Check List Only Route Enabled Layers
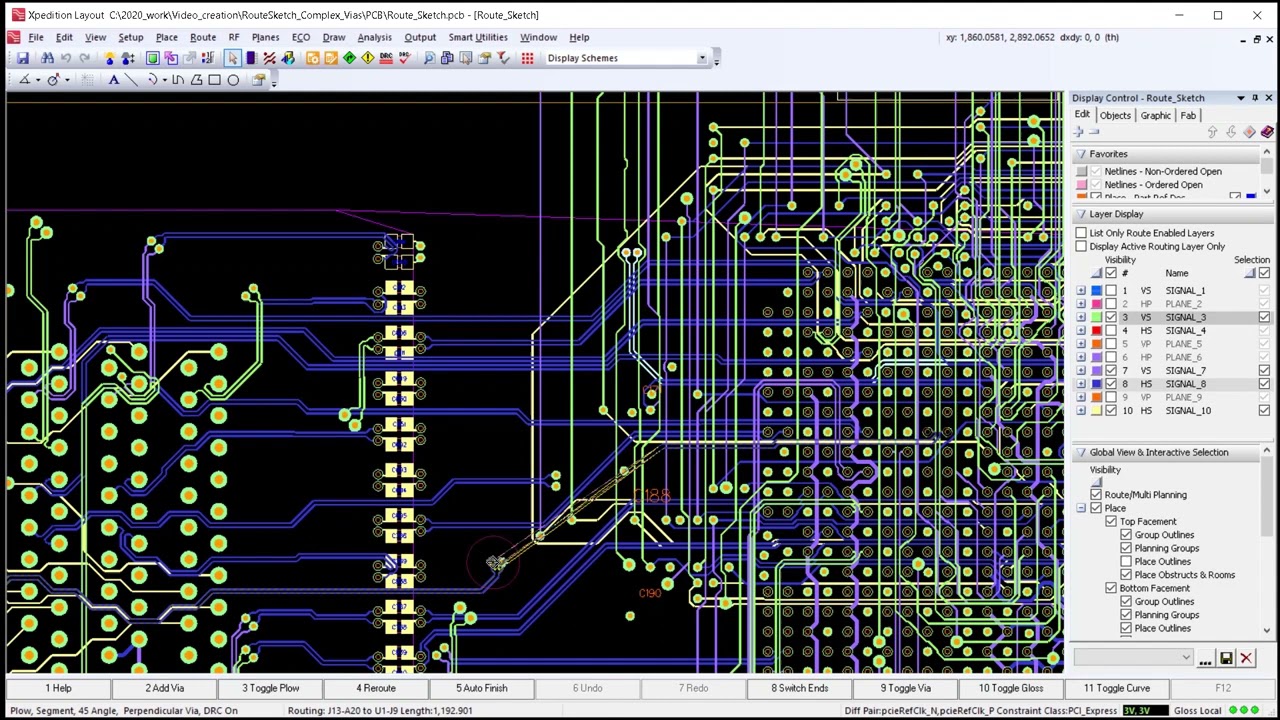1280x720 pixels. tap(1081, 233)
